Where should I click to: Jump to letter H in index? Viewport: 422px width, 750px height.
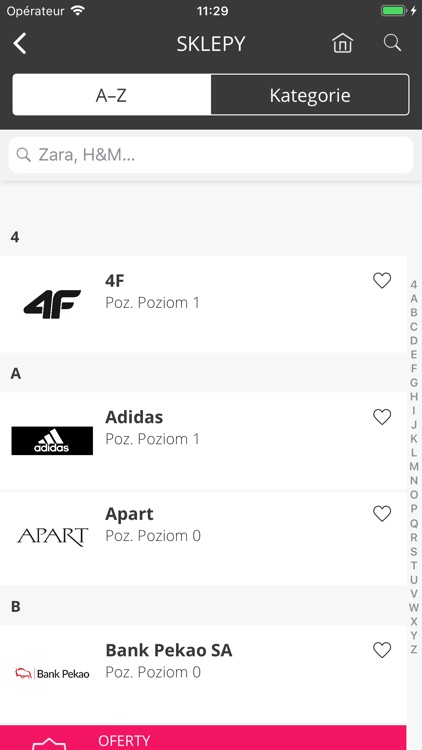[x=414, y=397]
